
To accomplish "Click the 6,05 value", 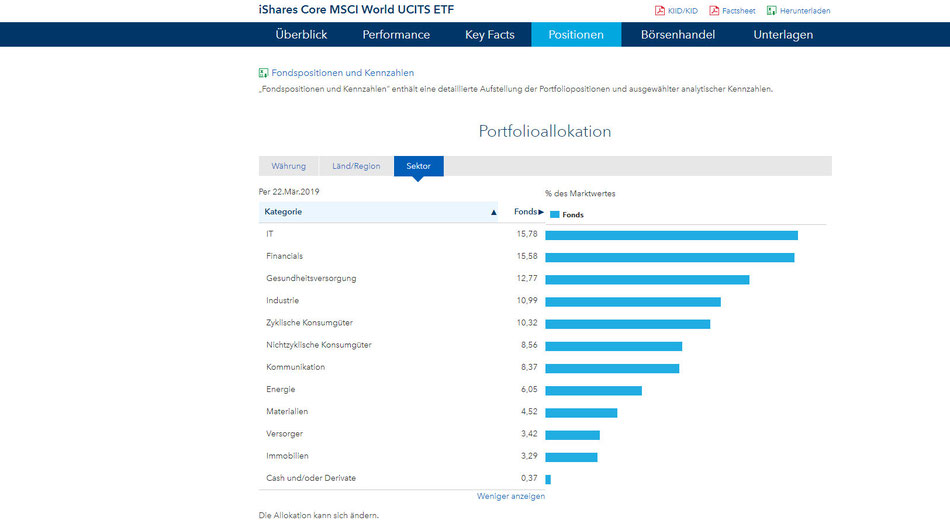I will (x=529, y=390).
